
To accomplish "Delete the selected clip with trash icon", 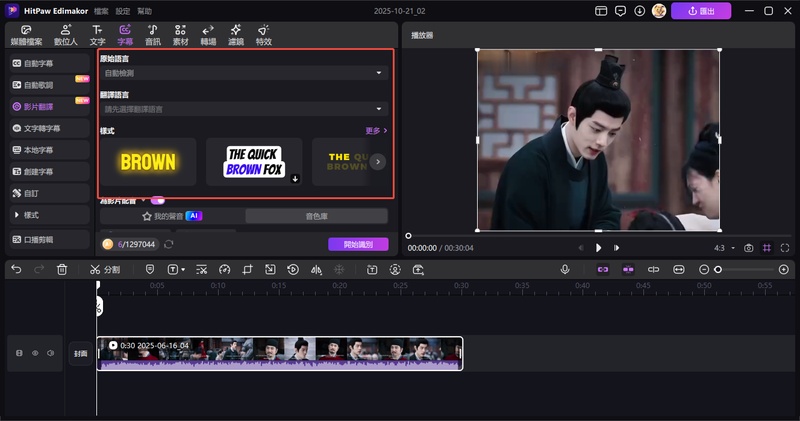I will coord(62,269).
